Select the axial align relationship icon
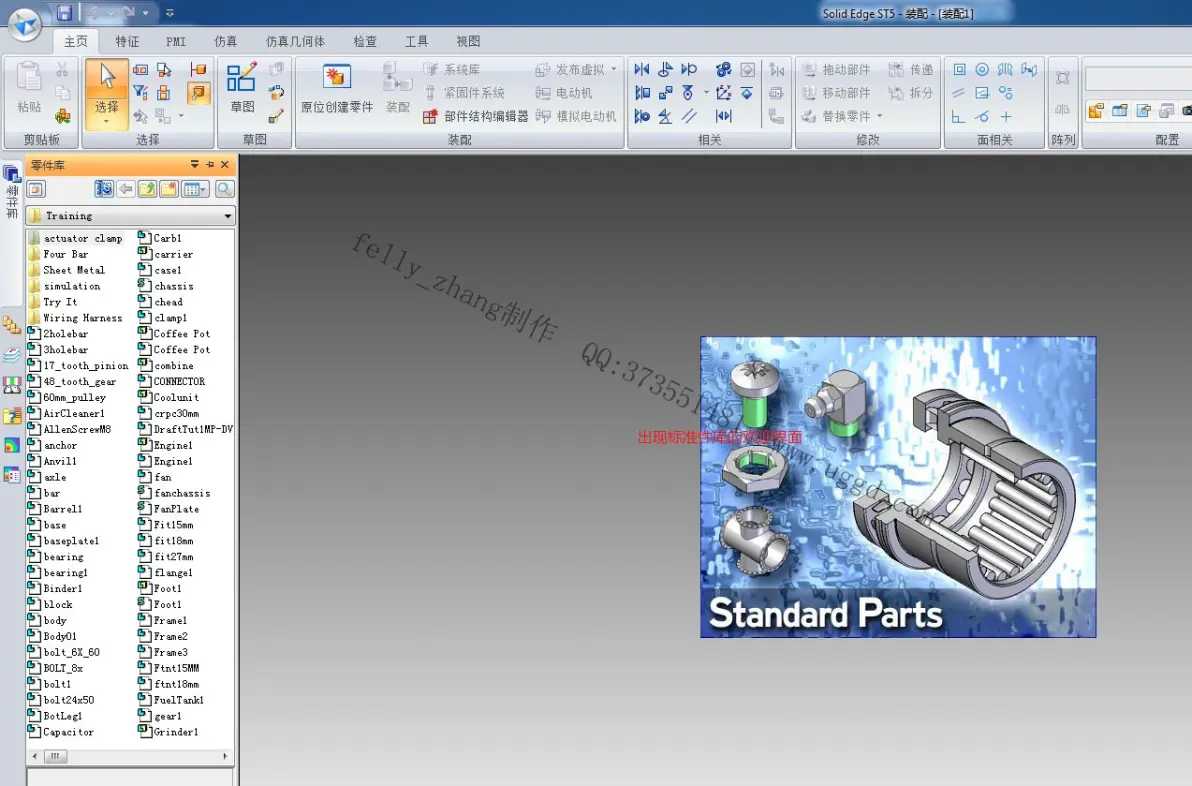Image resolution: width=1192 pixels, height=786 pixels. 642,116
